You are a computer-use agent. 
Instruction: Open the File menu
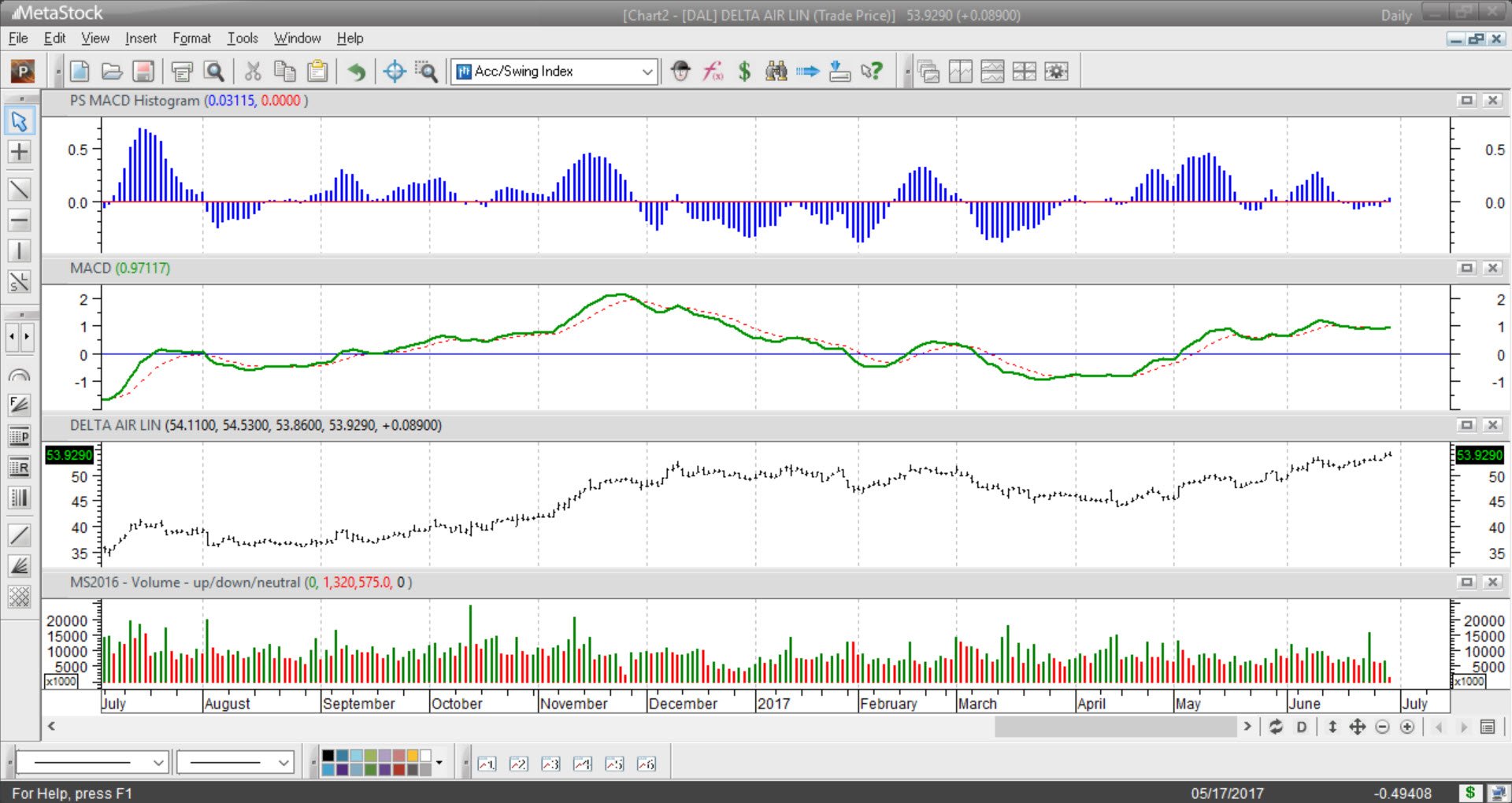coord(18,38)
